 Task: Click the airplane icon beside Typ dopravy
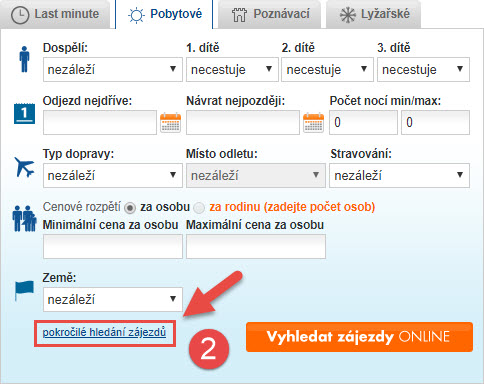[24, 167]
